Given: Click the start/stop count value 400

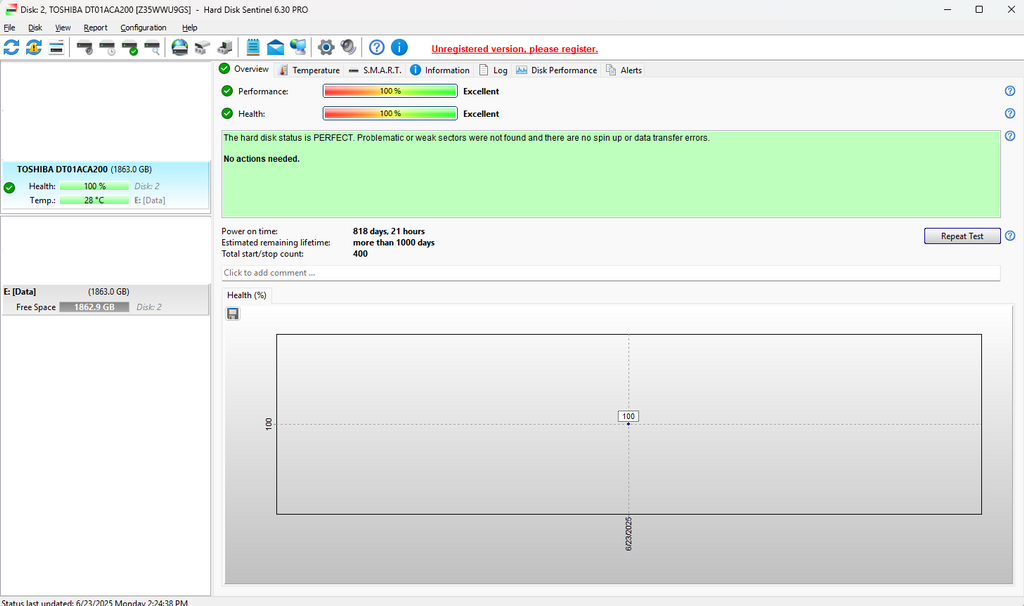Looking at the screenshot, I should (x=360, y=253).
